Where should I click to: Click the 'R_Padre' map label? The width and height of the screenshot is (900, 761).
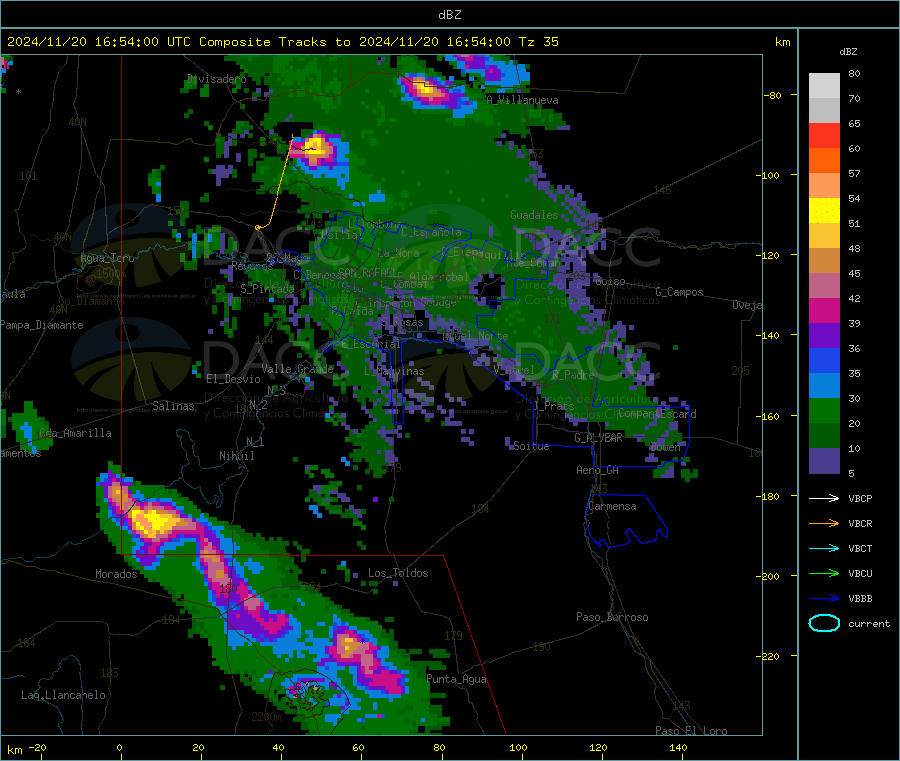573,375
